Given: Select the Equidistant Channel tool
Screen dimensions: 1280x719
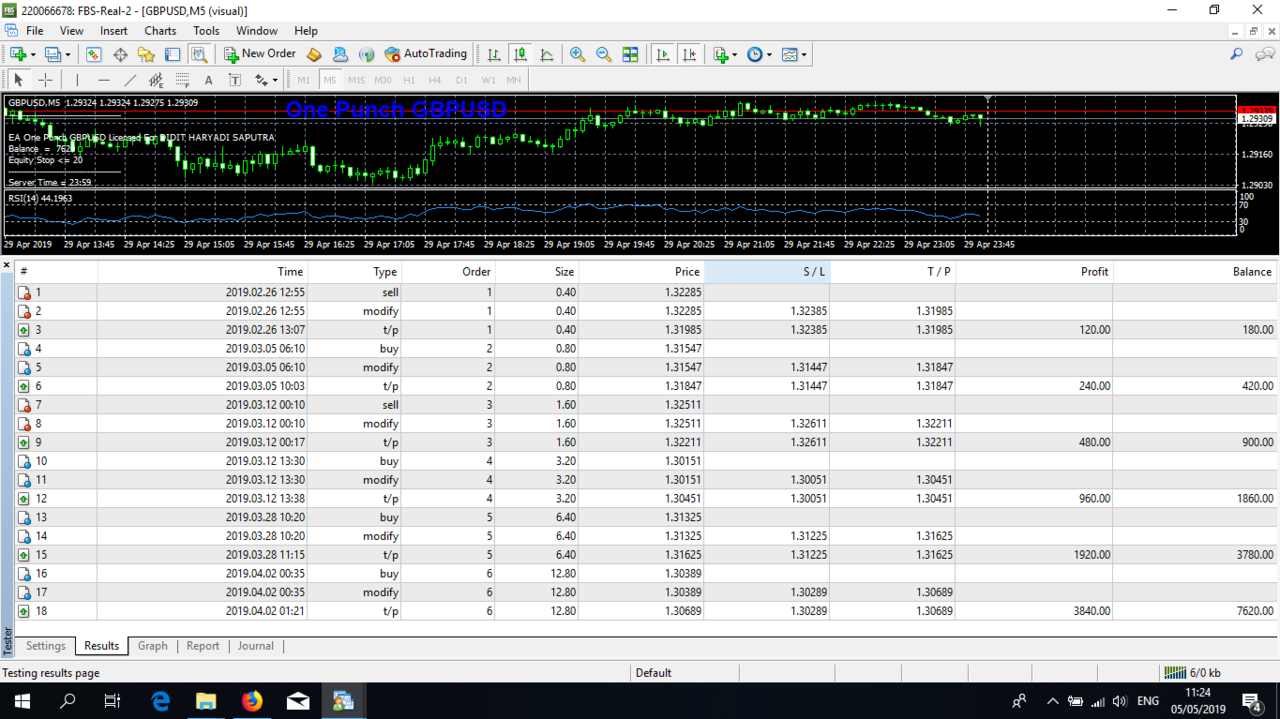Looking at the screenshot, I should tap(156, 80).
